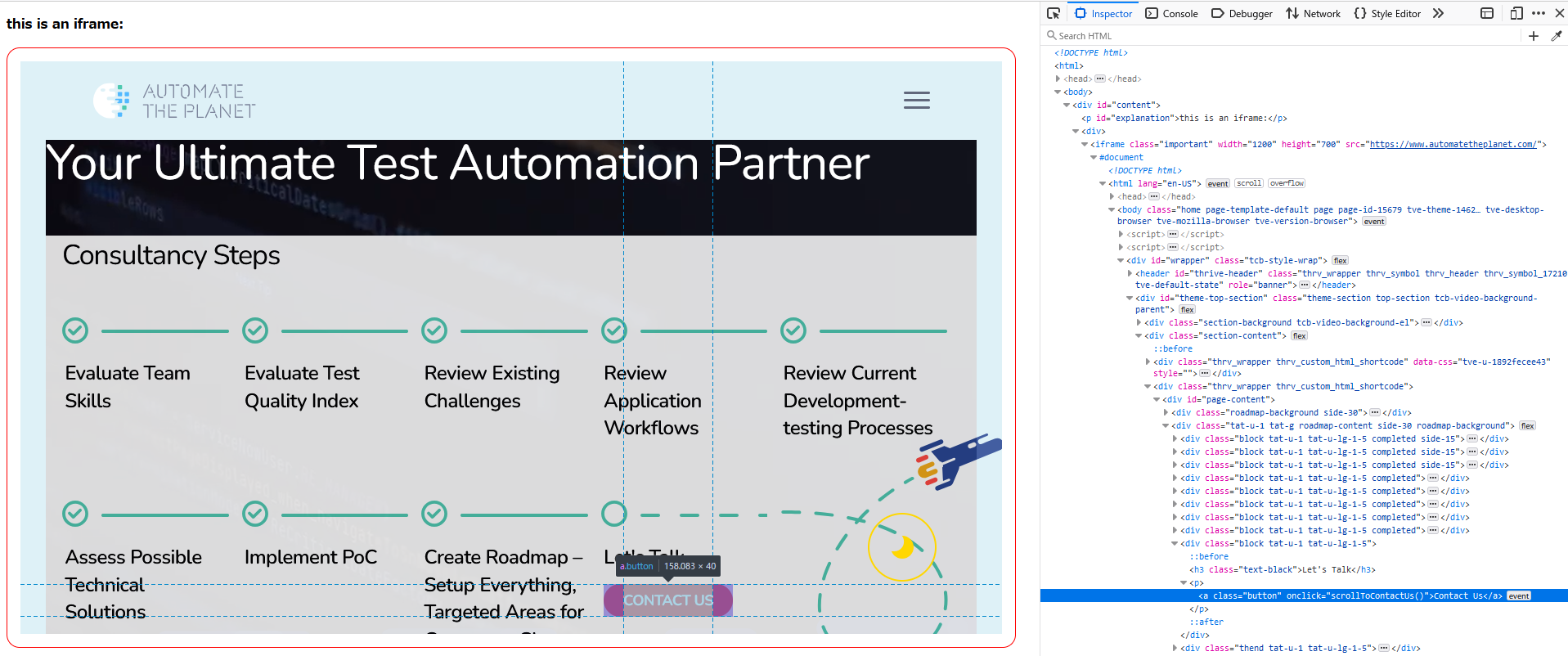Select the p id="explanation" node
The image size is (1568, 656).
click(x=1184, y=118)
